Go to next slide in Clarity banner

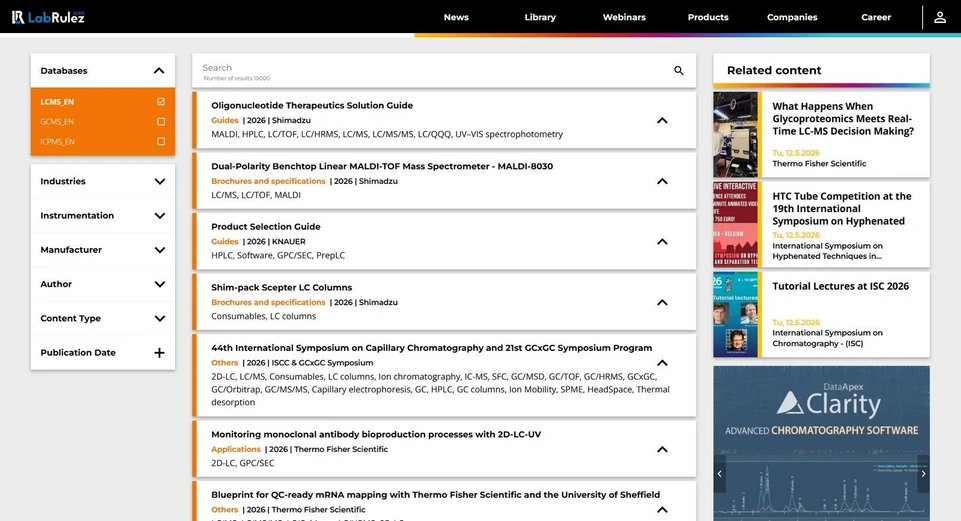923,473
